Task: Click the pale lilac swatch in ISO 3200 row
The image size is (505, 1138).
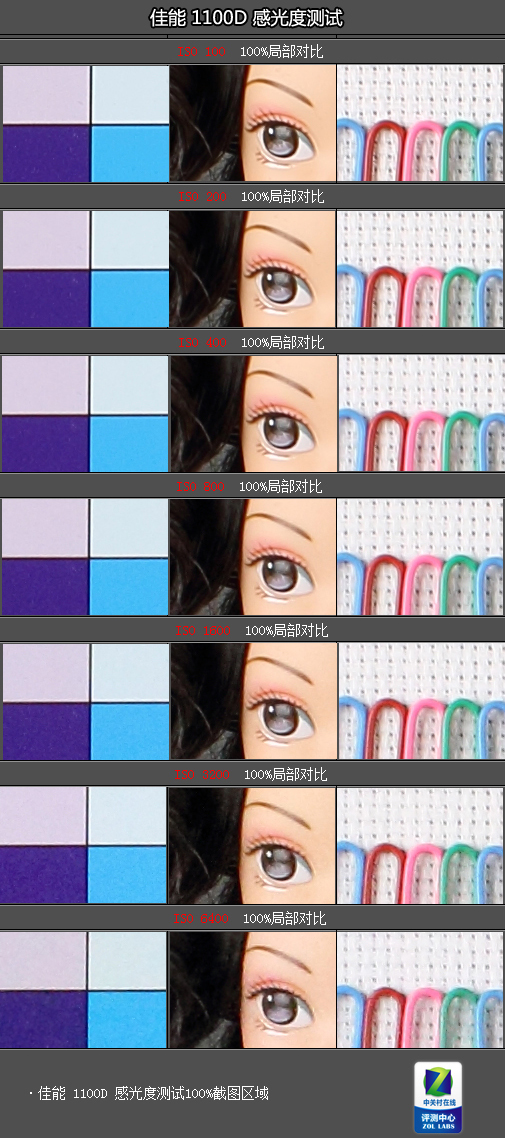Action: point(43,816)
